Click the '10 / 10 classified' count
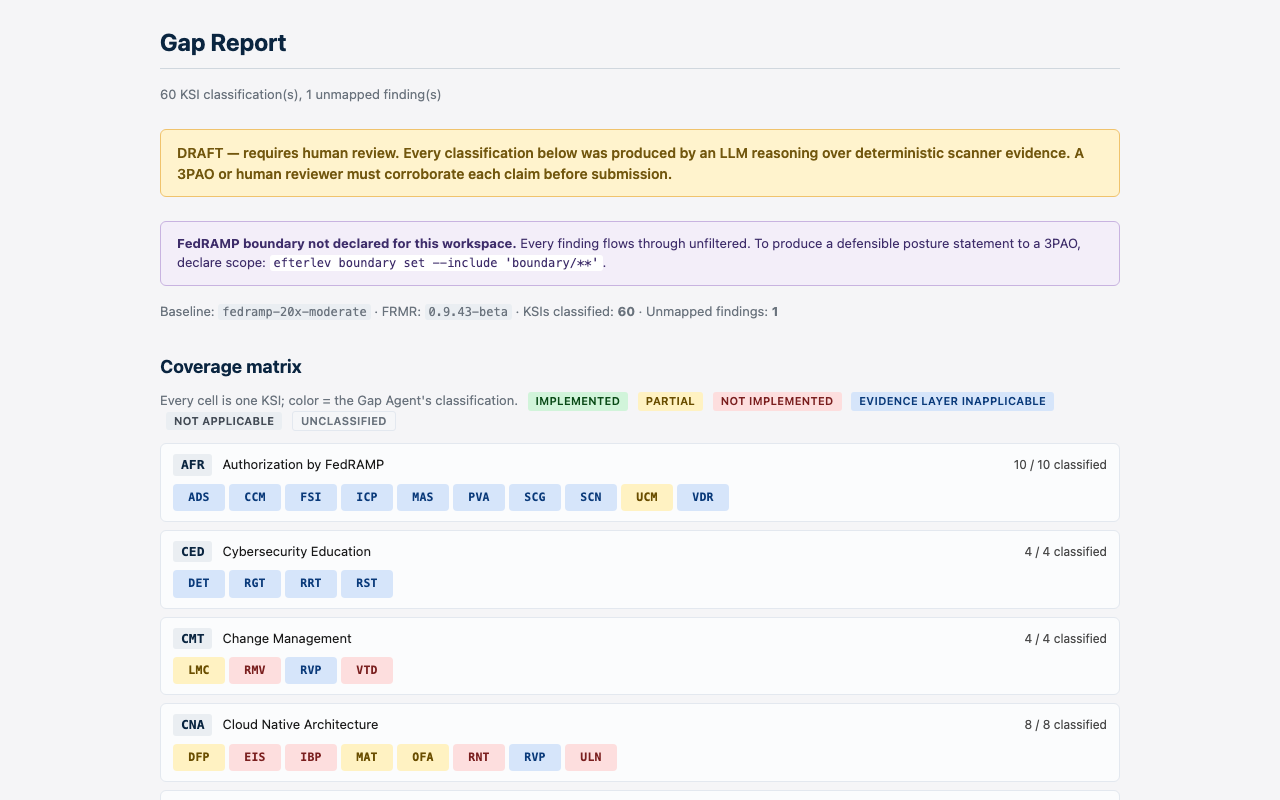Image resolution: width=1280 pixels, height=800 pixels. [x=1060, y=465]
